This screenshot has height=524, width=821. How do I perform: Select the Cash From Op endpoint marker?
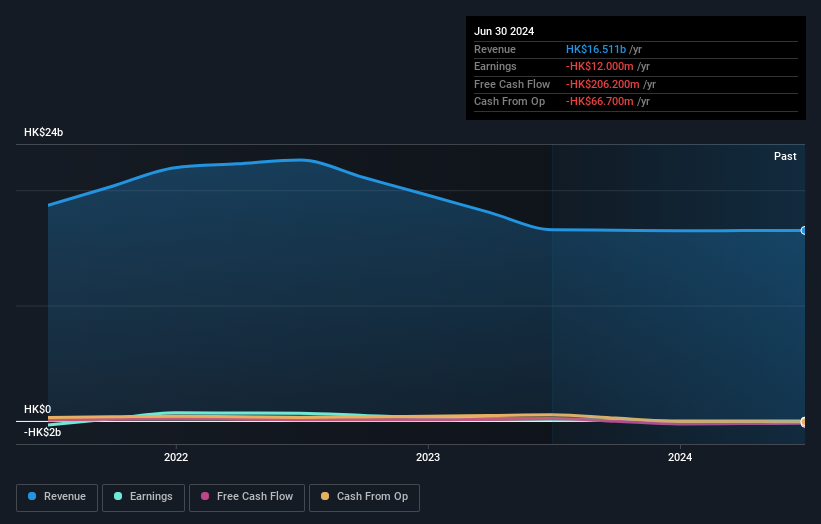tap(804, 422)
